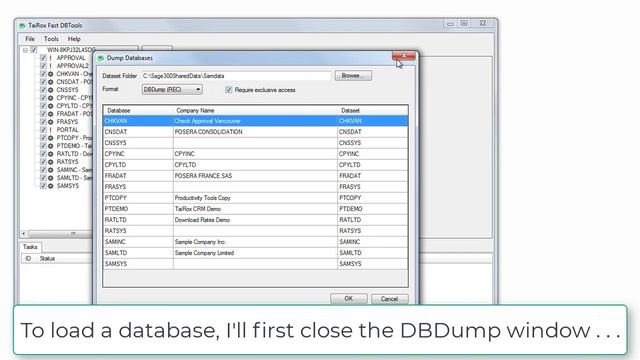Uncheck the SAMSYS database checkbox
The width and height of the screenshot is (640, 360).
click(x=43, y=186)
